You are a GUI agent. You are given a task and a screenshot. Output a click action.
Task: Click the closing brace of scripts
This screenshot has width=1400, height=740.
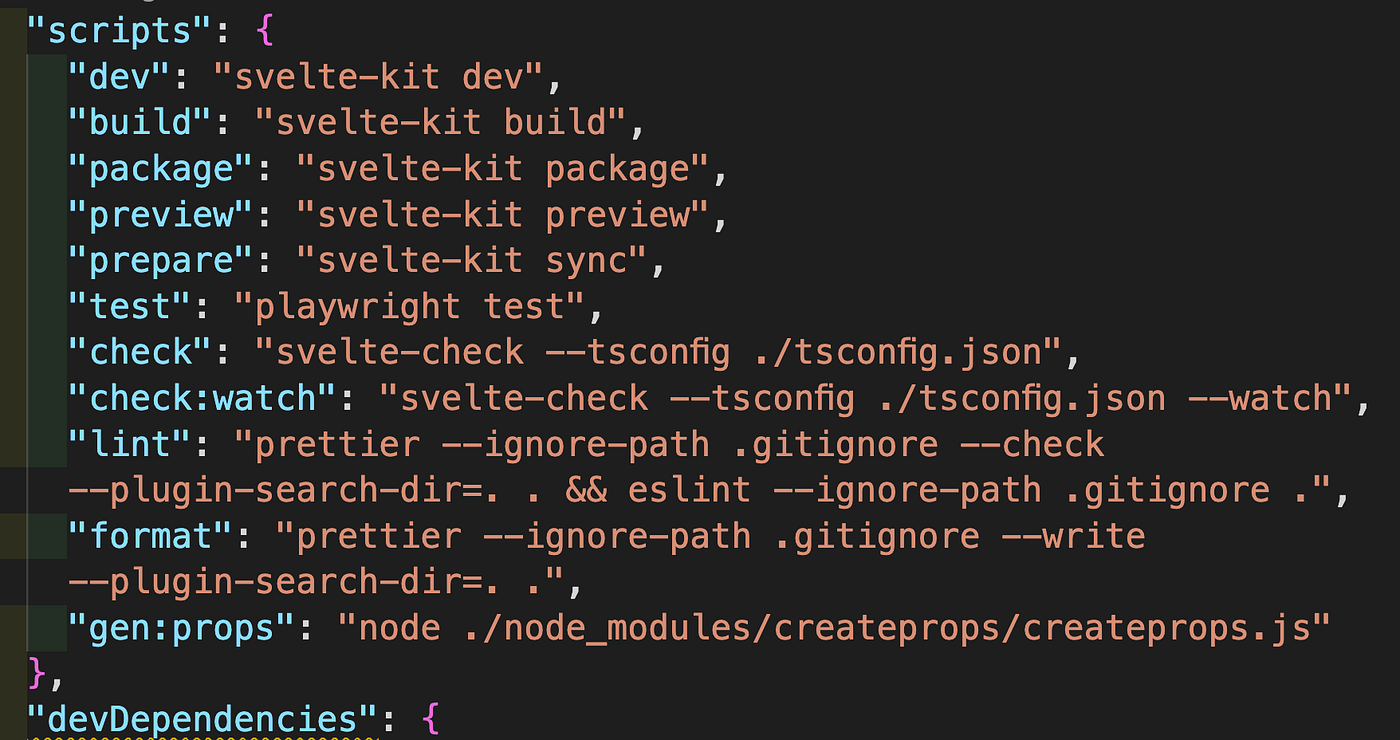click(x=37, y=673)
